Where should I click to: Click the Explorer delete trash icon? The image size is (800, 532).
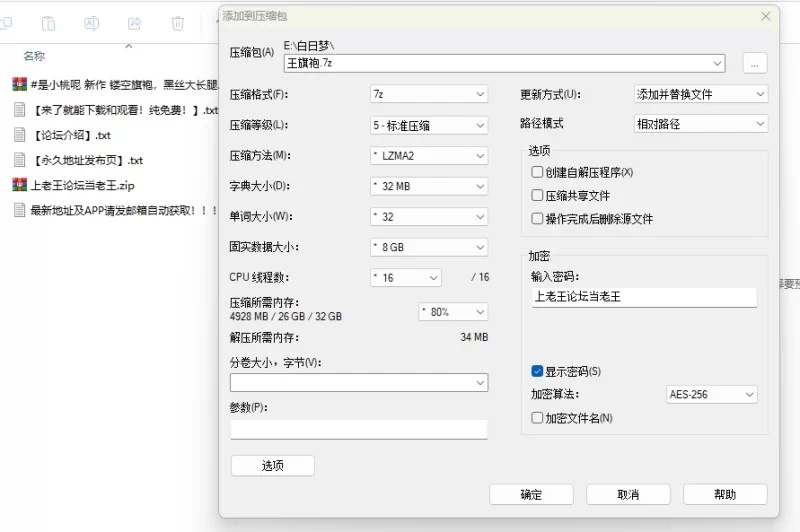(178, 23)
